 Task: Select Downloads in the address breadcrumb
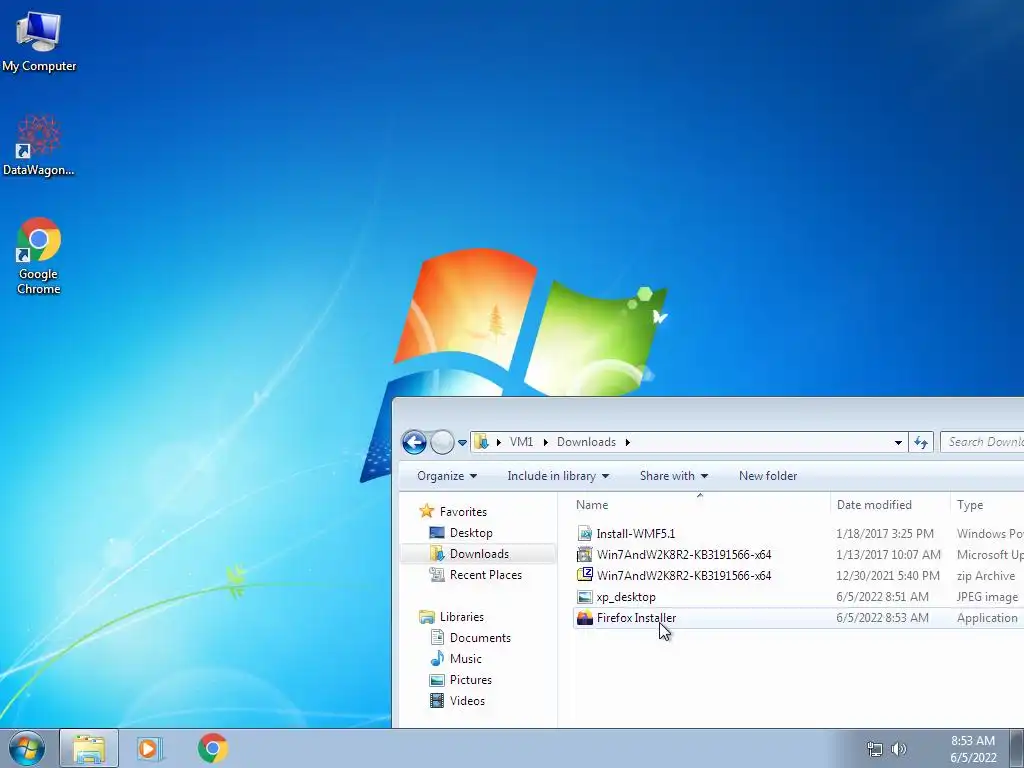[586, 442]
